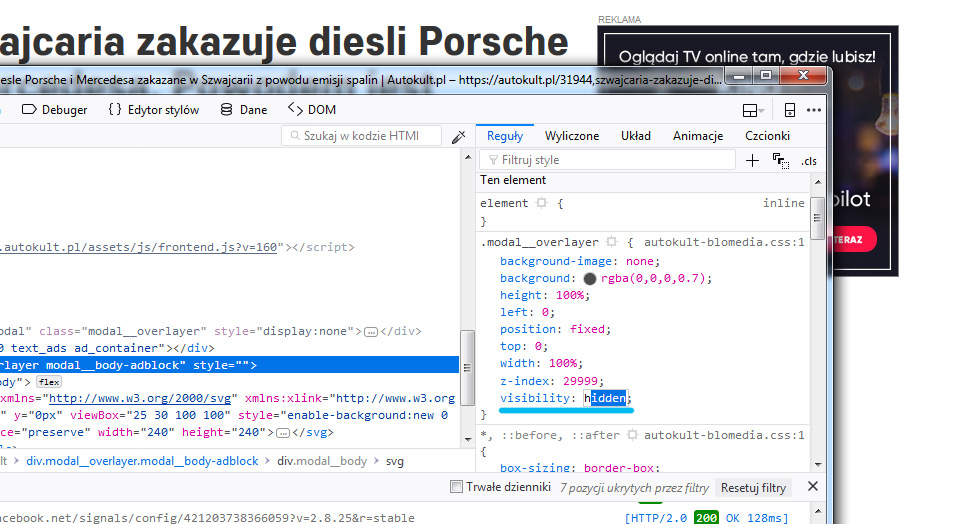Viewport: 960px width, 524px height.
Task: Open the rgba(0,0,0,0.7) background color swatch
Action: [590, 279]
